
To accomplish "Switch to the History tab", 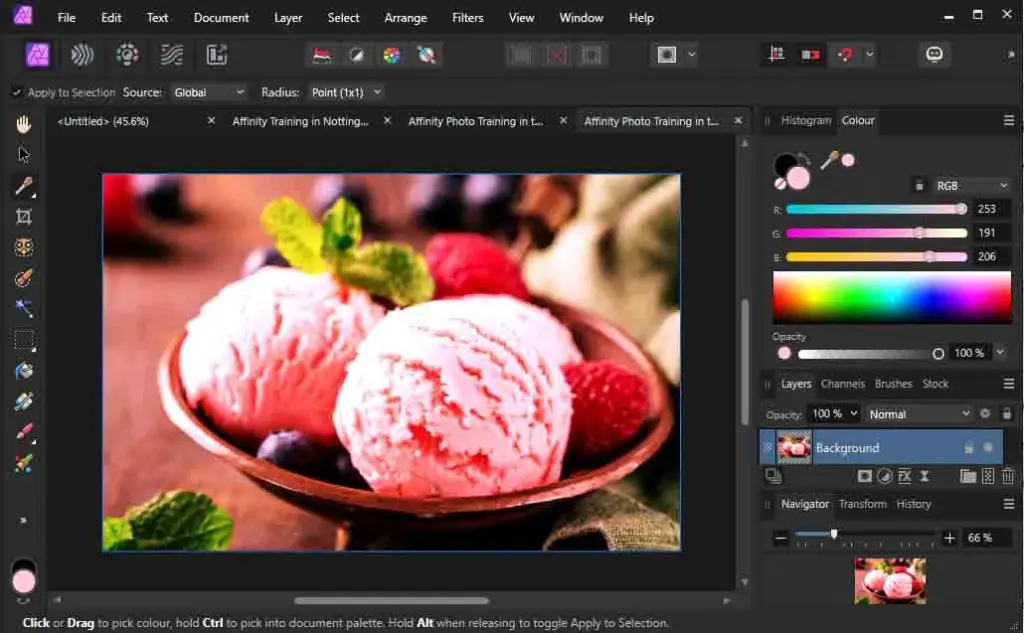I will [x=914, y=504].
